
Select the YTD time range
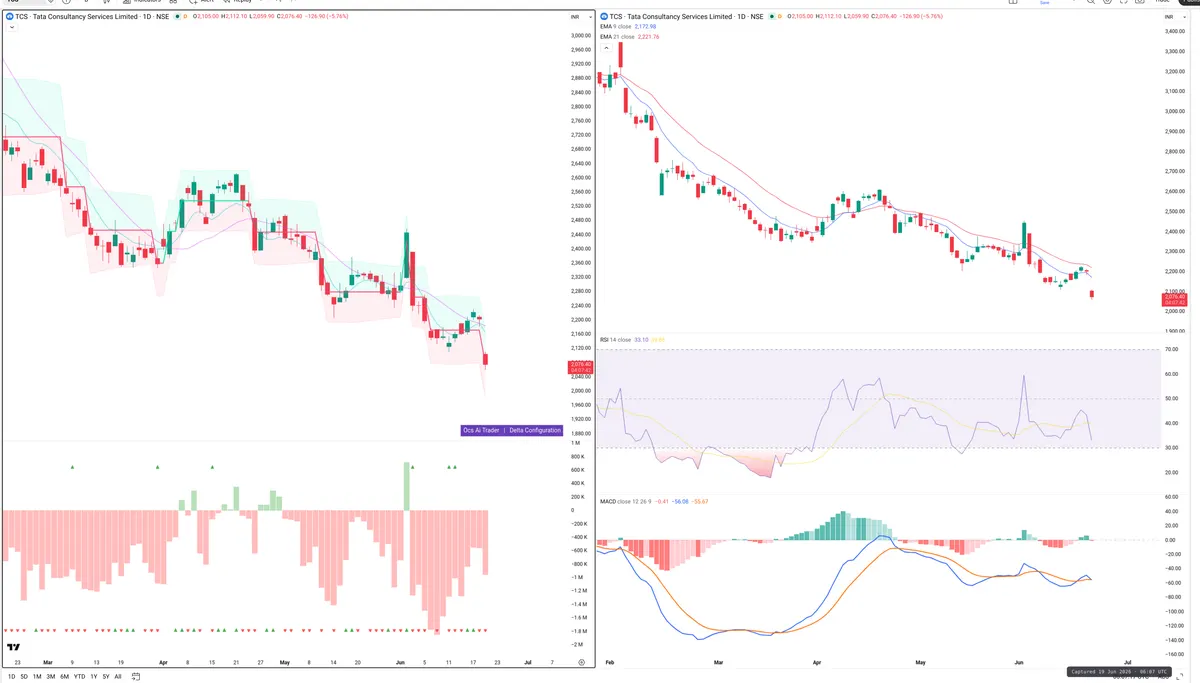[x=79, y=677]
